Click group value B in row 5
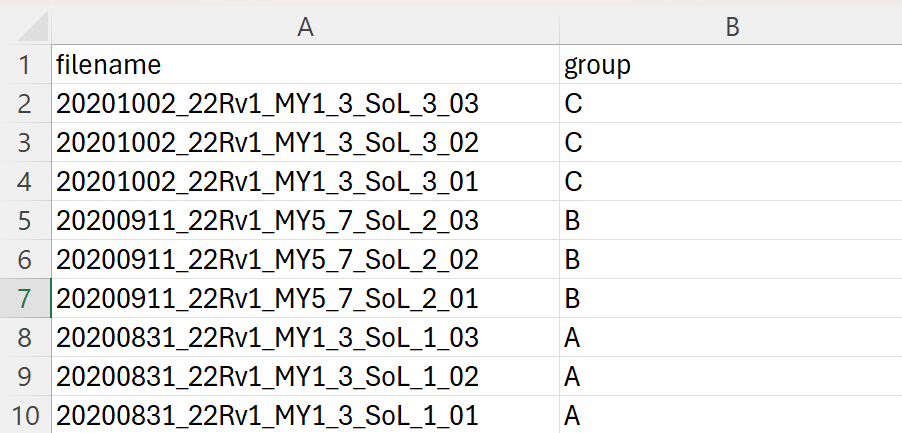This screenshot has height=433, width=902. point(730,220)
